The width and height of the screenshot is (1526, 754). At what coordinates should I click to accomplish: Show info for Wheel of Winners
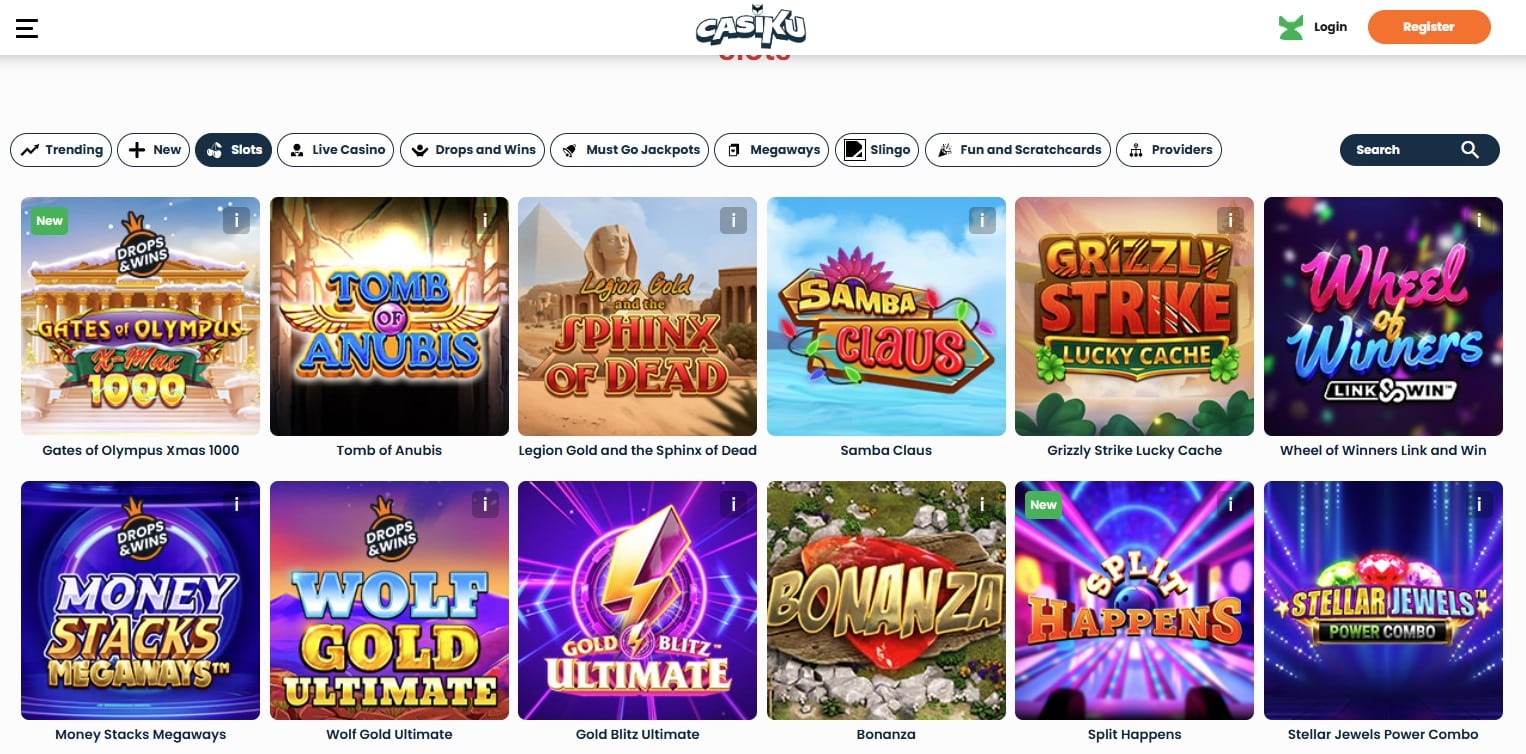click(1479, 220)
